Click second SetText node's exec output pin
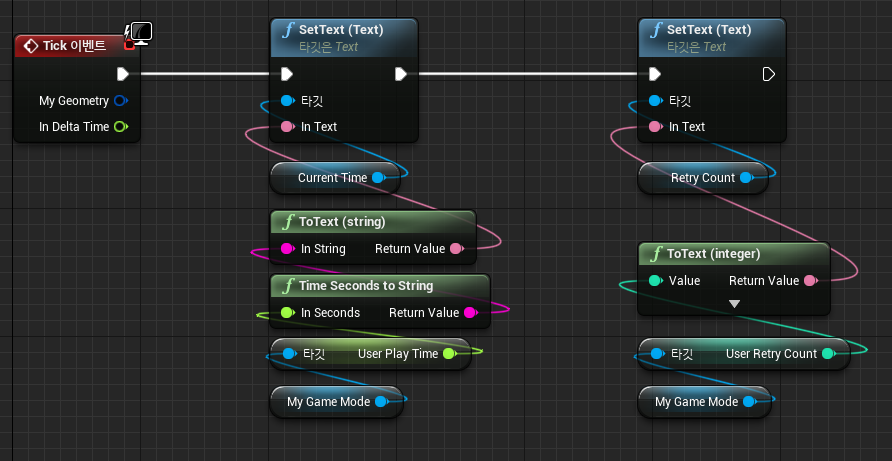This screenshot has width=892, height=461. tap(769, 74)
